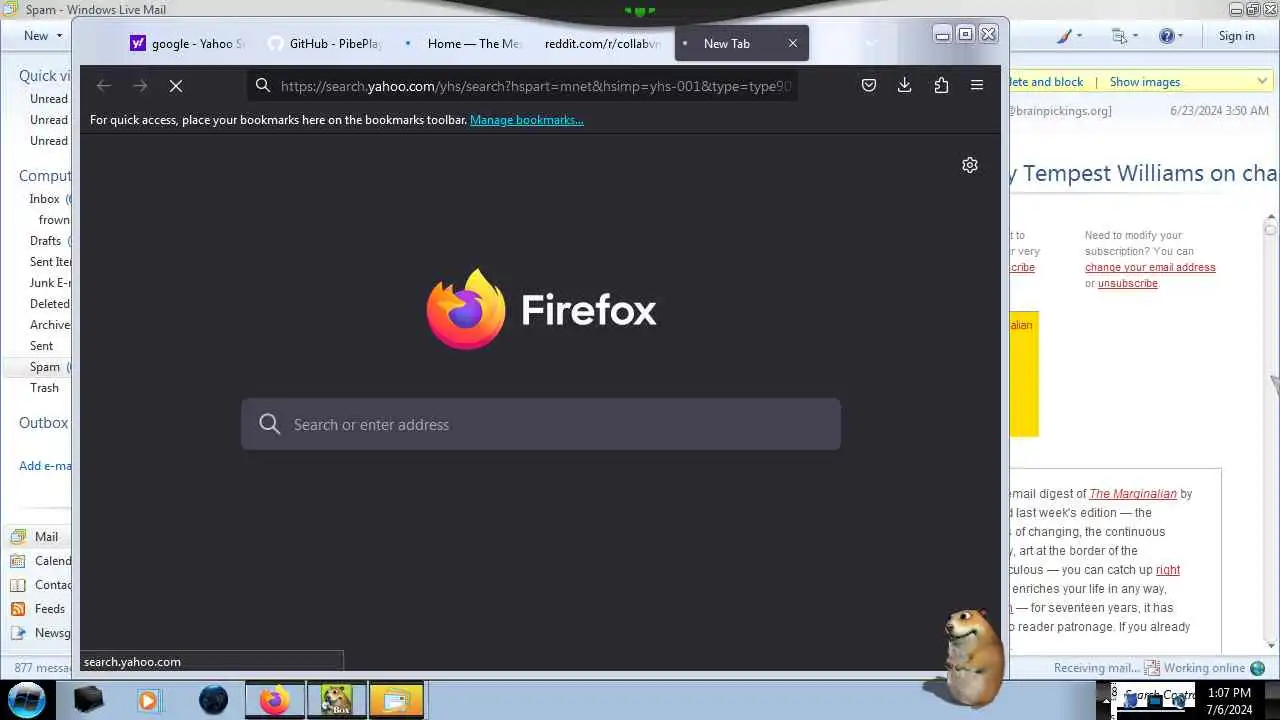Switch to the GitHub - PibePlay tab

click(326, 43)
